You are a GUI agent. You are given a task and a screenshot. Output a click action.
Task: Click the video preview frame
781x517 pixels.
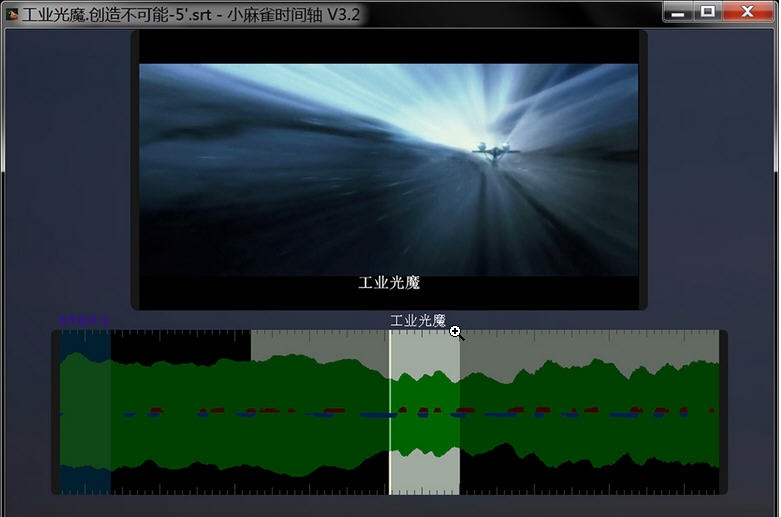pos(389,170)
